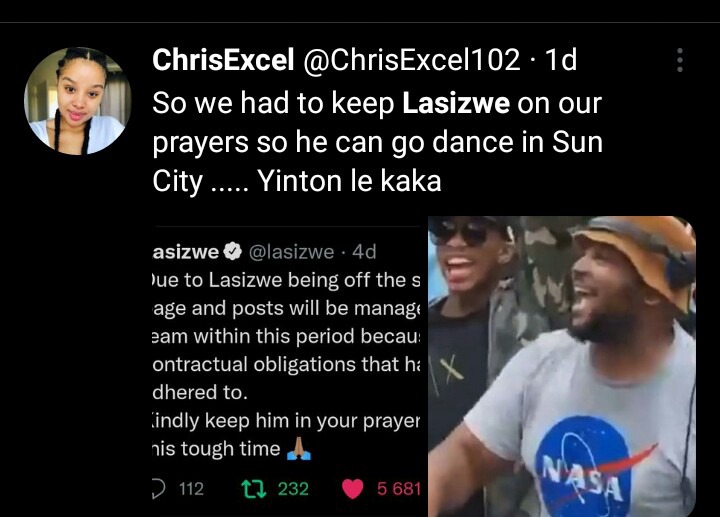Open the 1d tweet timestamp
Screen dimensions: 720x517
point(560,60)
